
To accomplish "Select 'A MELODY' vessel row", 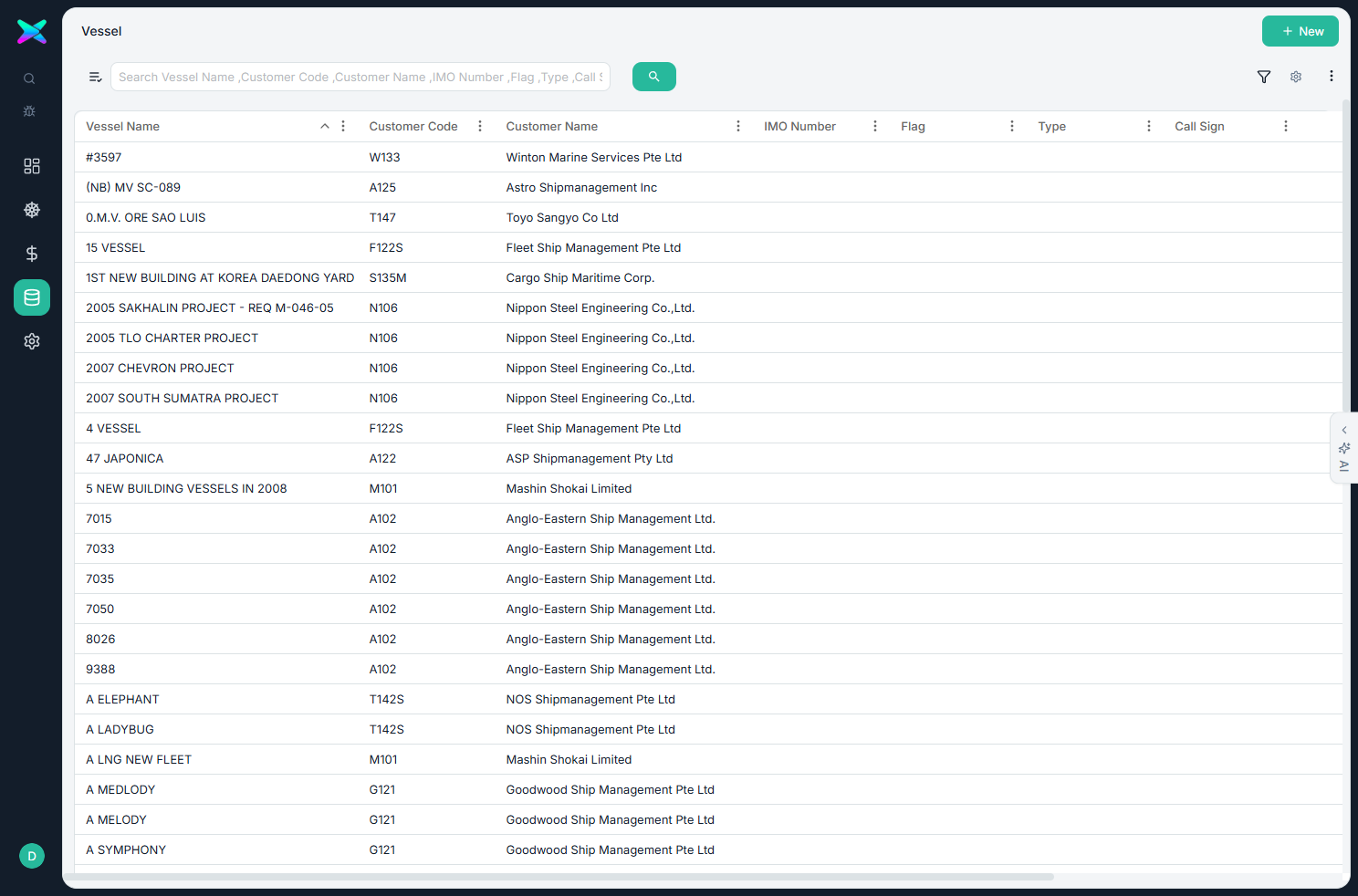I will click(708, 819).
